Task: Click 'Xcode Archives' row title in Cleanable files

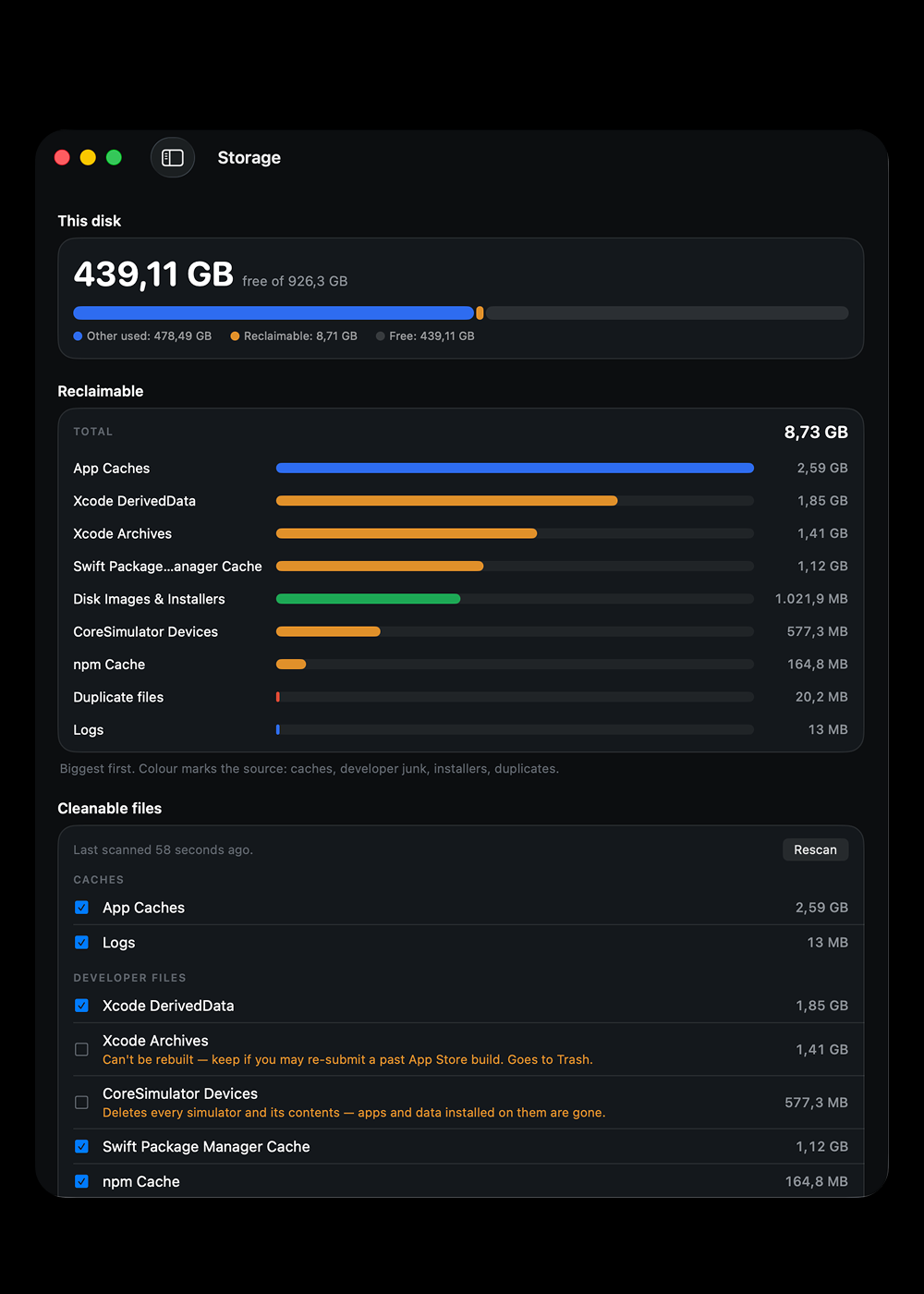Action: 155,1041
